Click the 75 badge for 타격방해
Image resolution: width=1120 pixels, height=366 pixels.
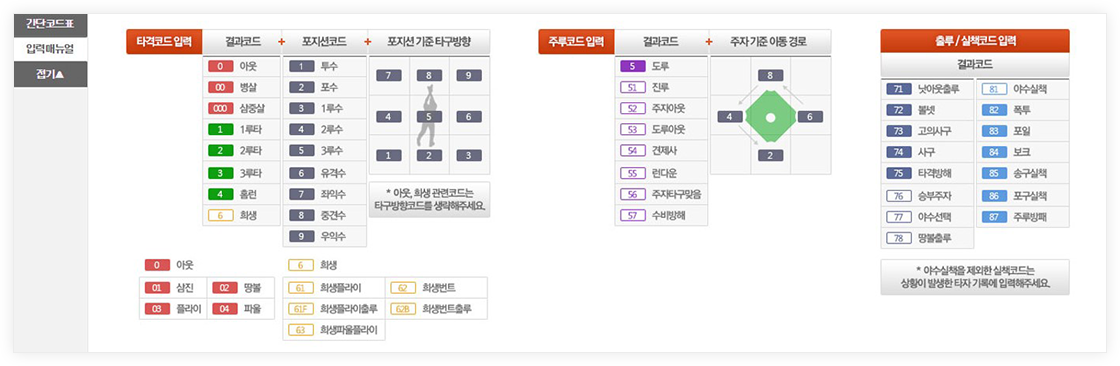(899, 174)
